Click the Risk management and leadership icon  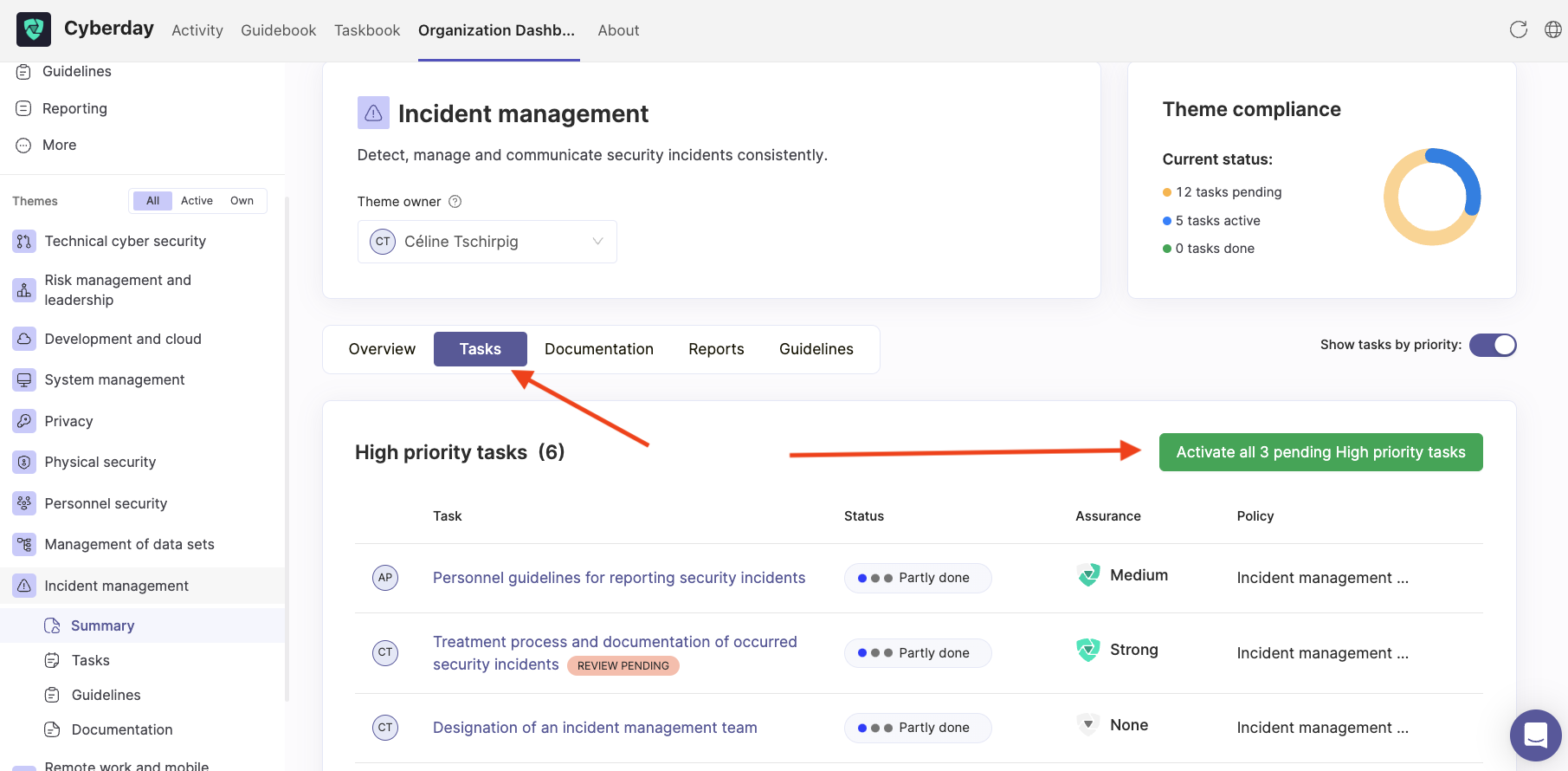(x=24, y=290)
